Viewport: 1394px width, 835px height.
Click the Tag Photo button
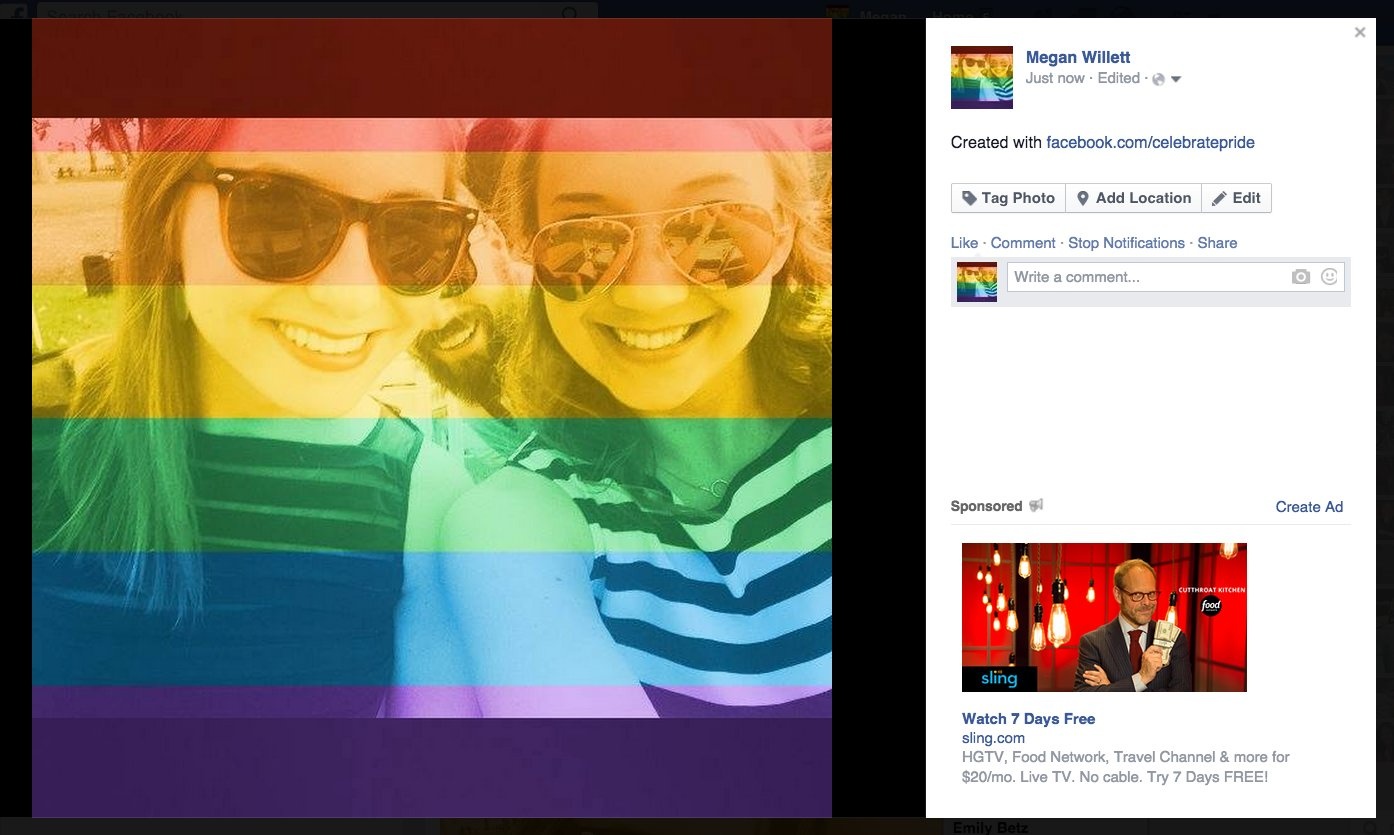point(1008,198)
